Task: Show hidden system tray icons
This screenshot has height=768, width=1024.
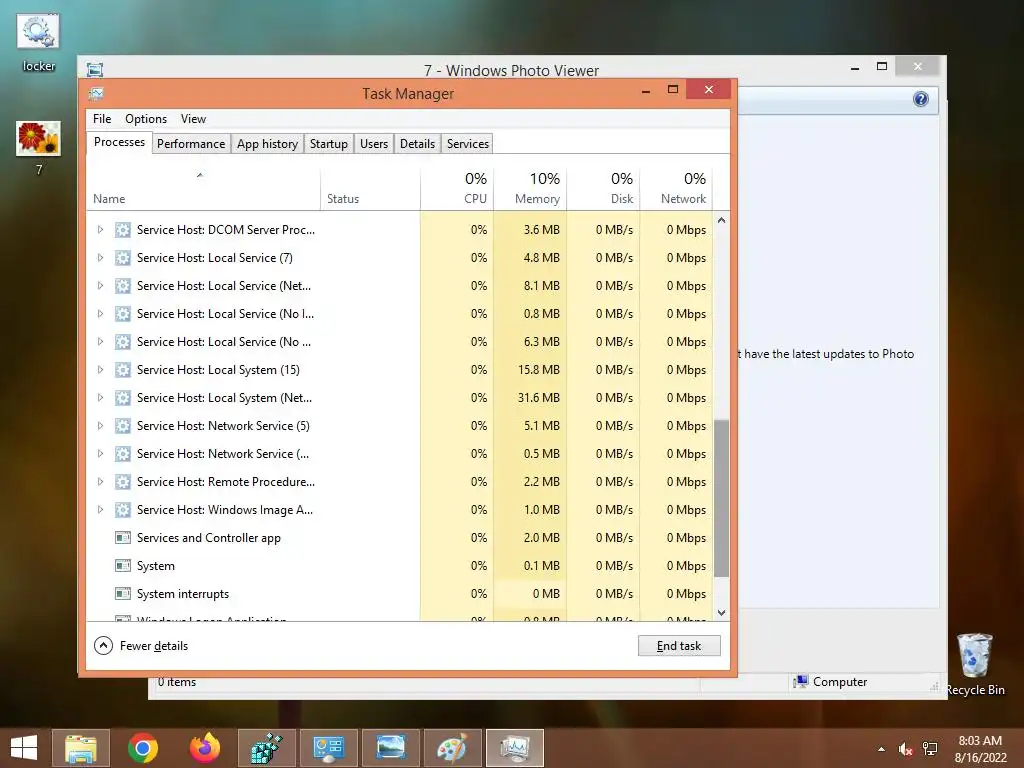Action: tap(882, 749)
